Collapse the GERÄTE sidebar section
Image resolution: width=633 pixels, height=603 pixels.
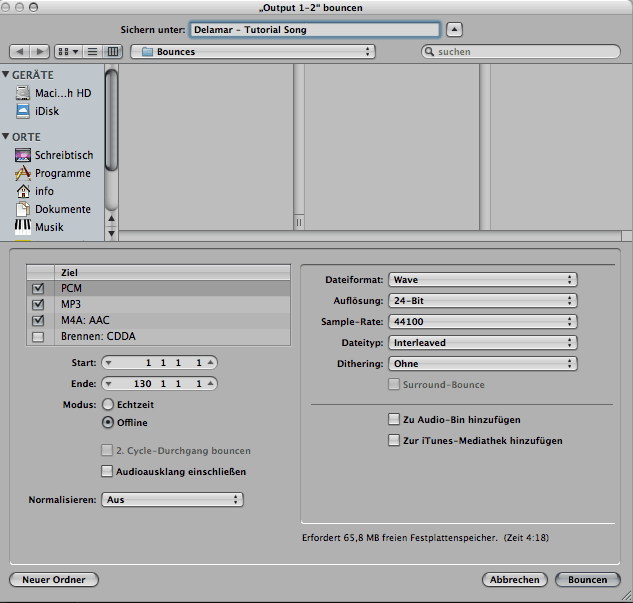click(x=6, y=75)
